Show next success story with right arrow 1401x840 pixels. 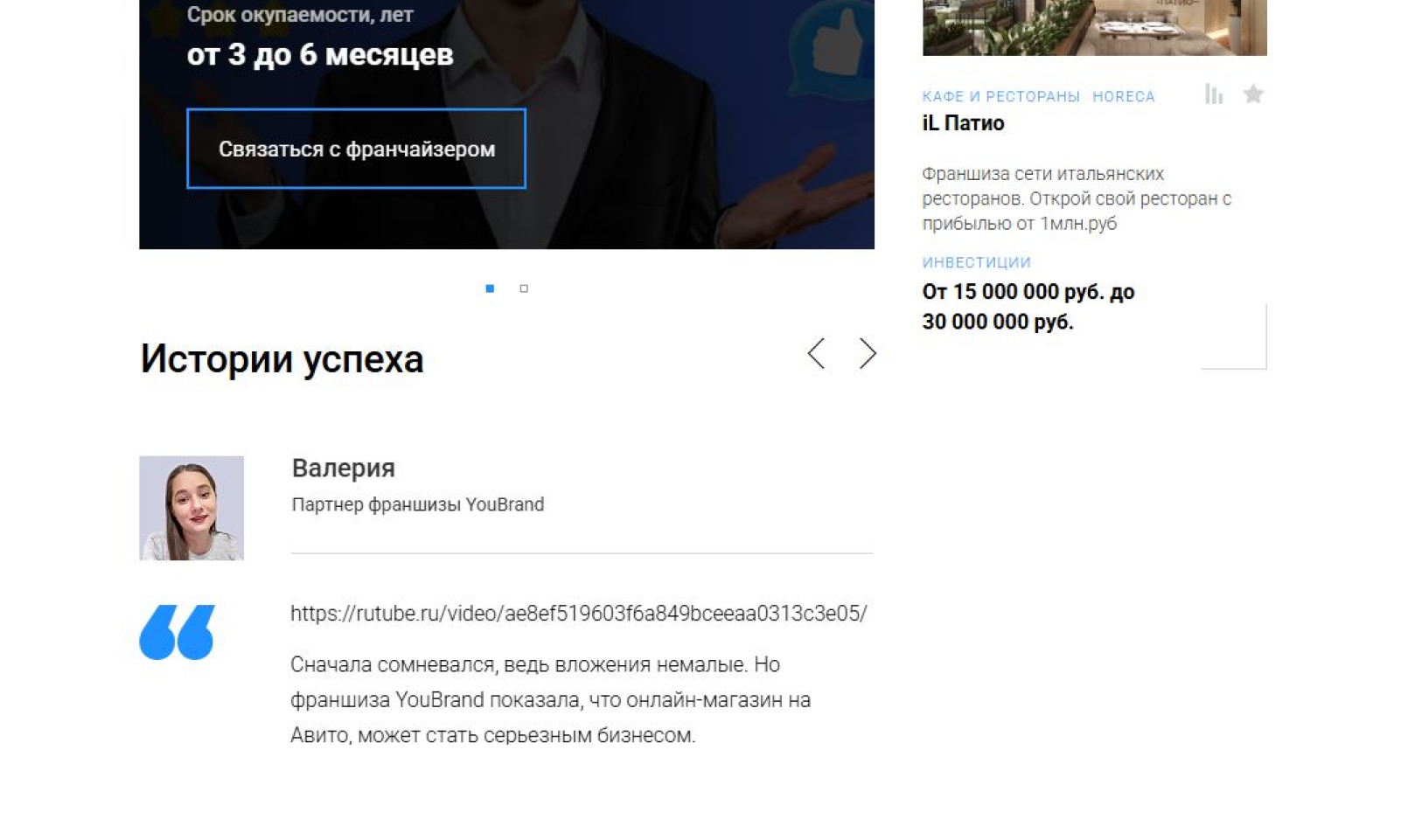click(x=867, y=353)
